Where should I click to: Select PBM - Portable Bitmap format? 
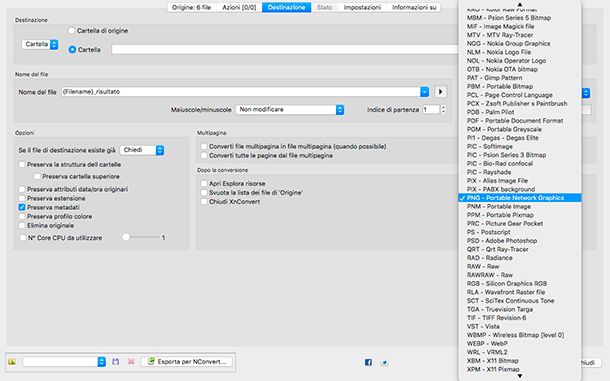click(520, 86)
